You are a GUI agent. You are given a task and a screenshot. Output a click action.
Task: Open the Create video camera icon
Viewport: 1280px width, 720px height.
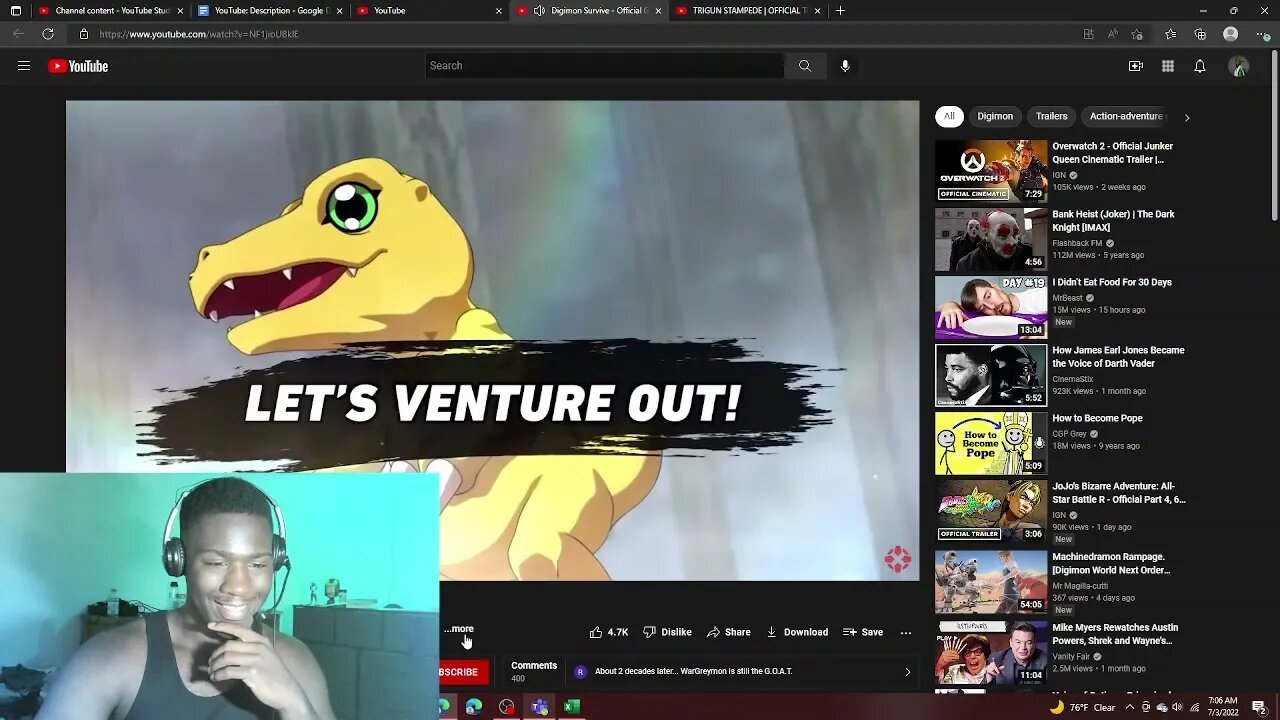tap(1136, 66)
